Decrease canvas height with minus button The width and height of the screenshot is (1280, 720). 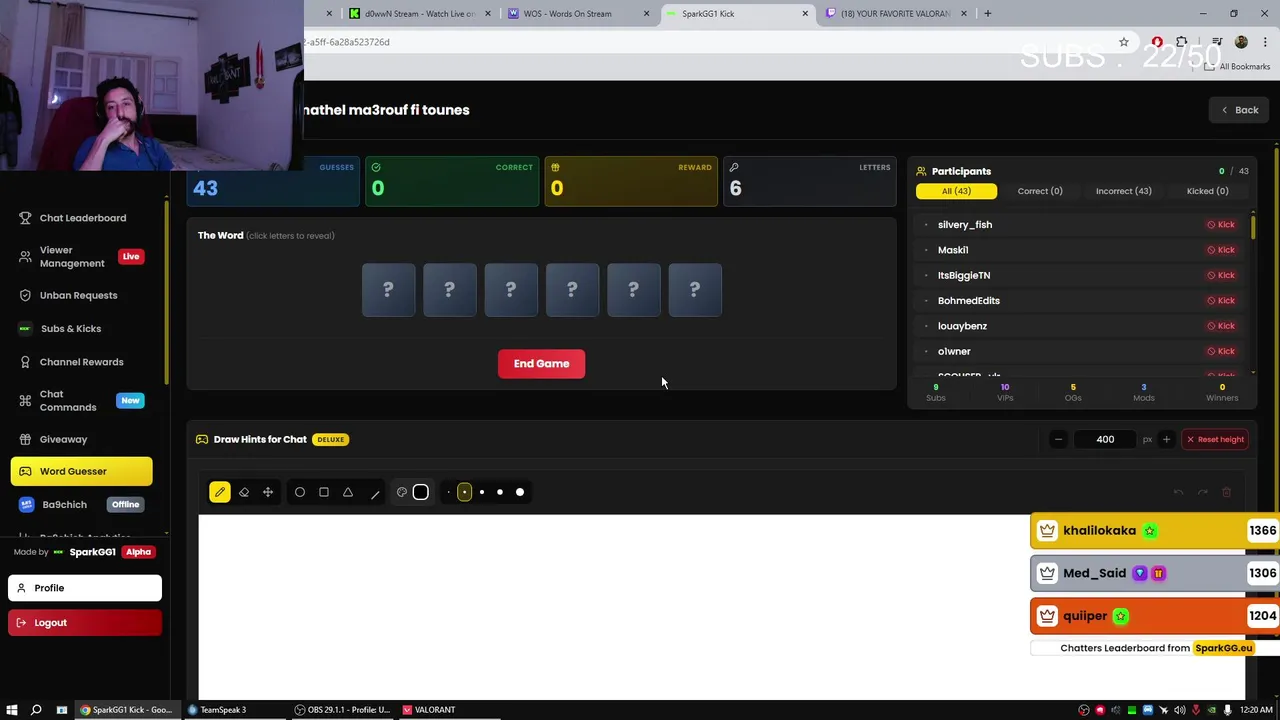pos(1058,439)
